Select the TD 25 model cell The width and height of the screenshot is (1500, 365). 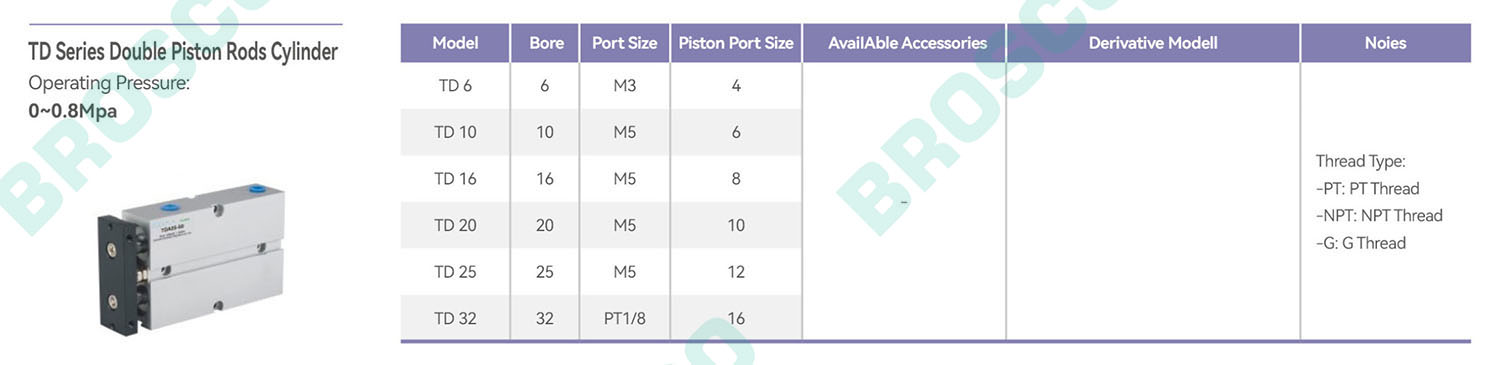click(455, 272)
